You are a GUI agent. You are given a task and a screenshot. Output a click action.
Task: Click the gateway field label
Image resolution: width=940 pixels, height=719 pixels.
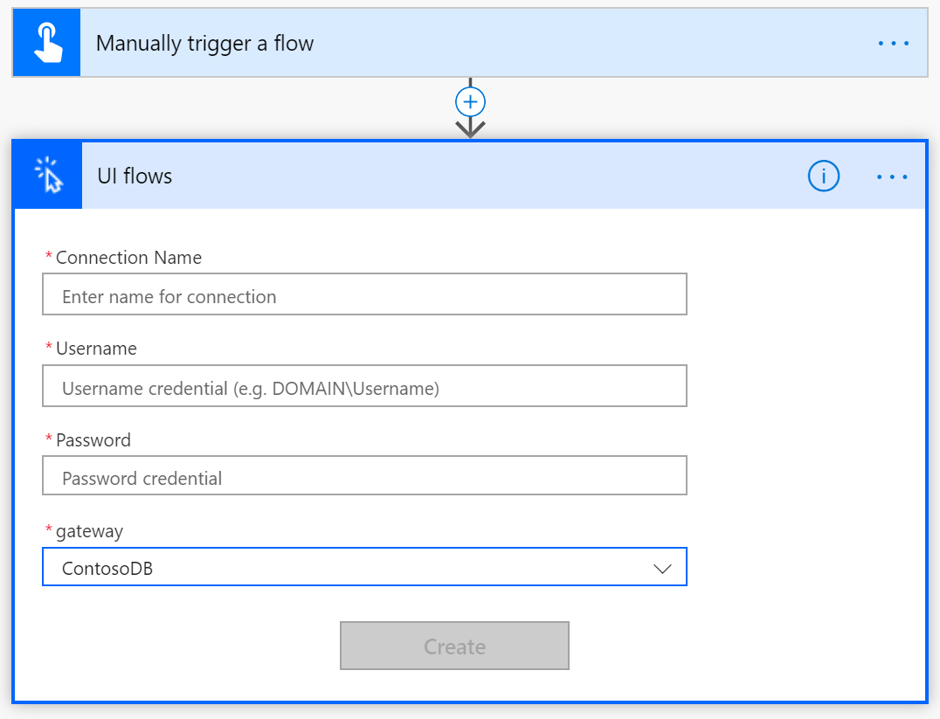point(89,532)
